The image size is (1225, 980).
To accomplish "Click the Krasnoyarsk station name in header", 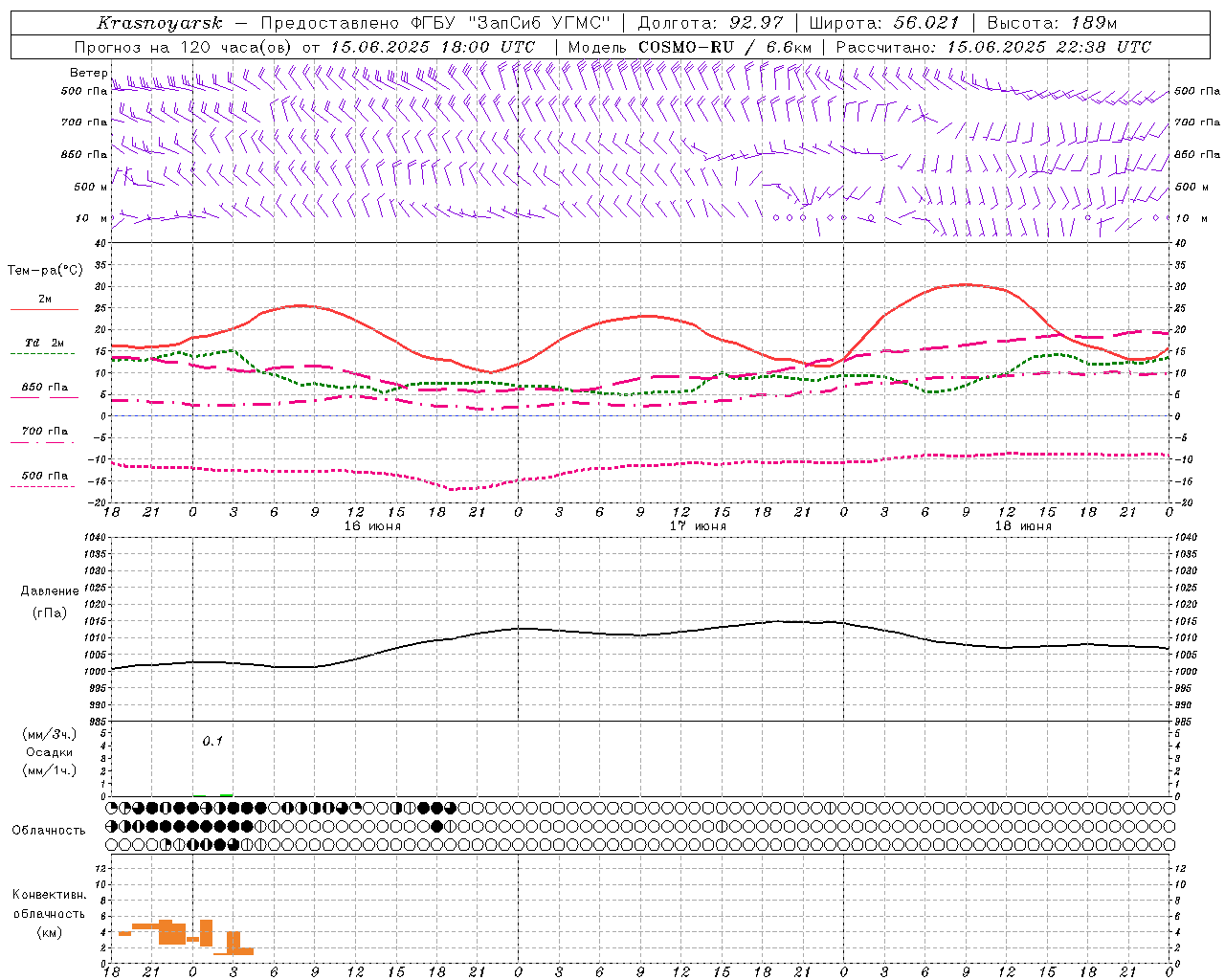I will pos(160,23).
